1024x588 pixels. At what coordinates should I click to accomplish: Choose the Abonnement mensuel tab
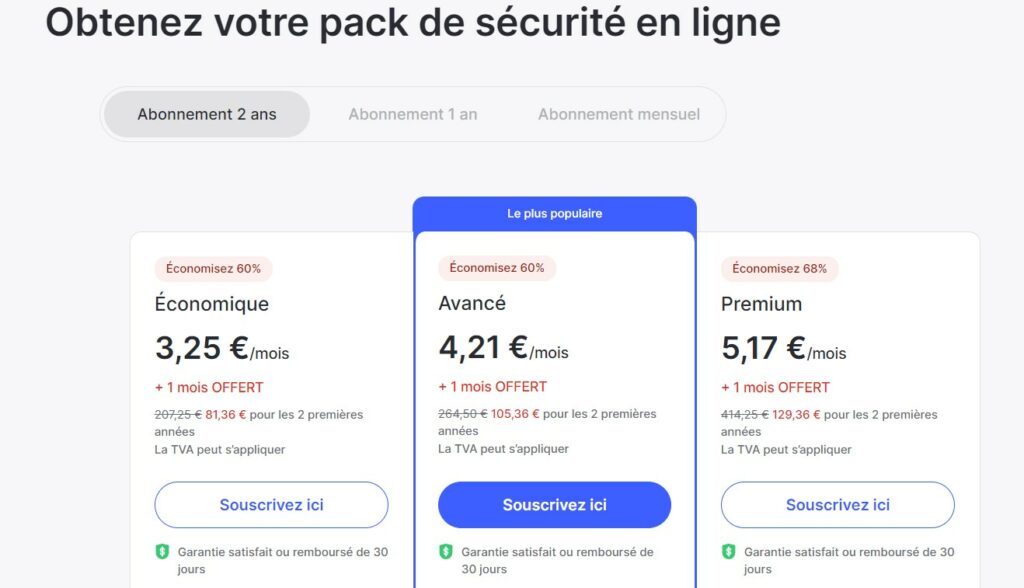pyautogui.click(x=618, y=114)
